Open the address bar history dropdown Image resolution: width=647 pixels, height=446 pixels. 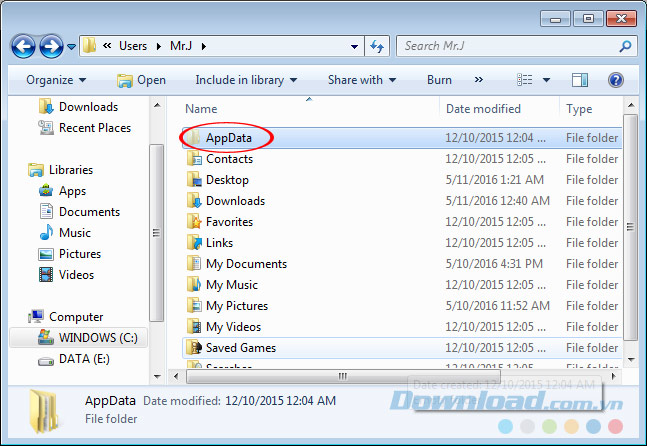(354, 47)
